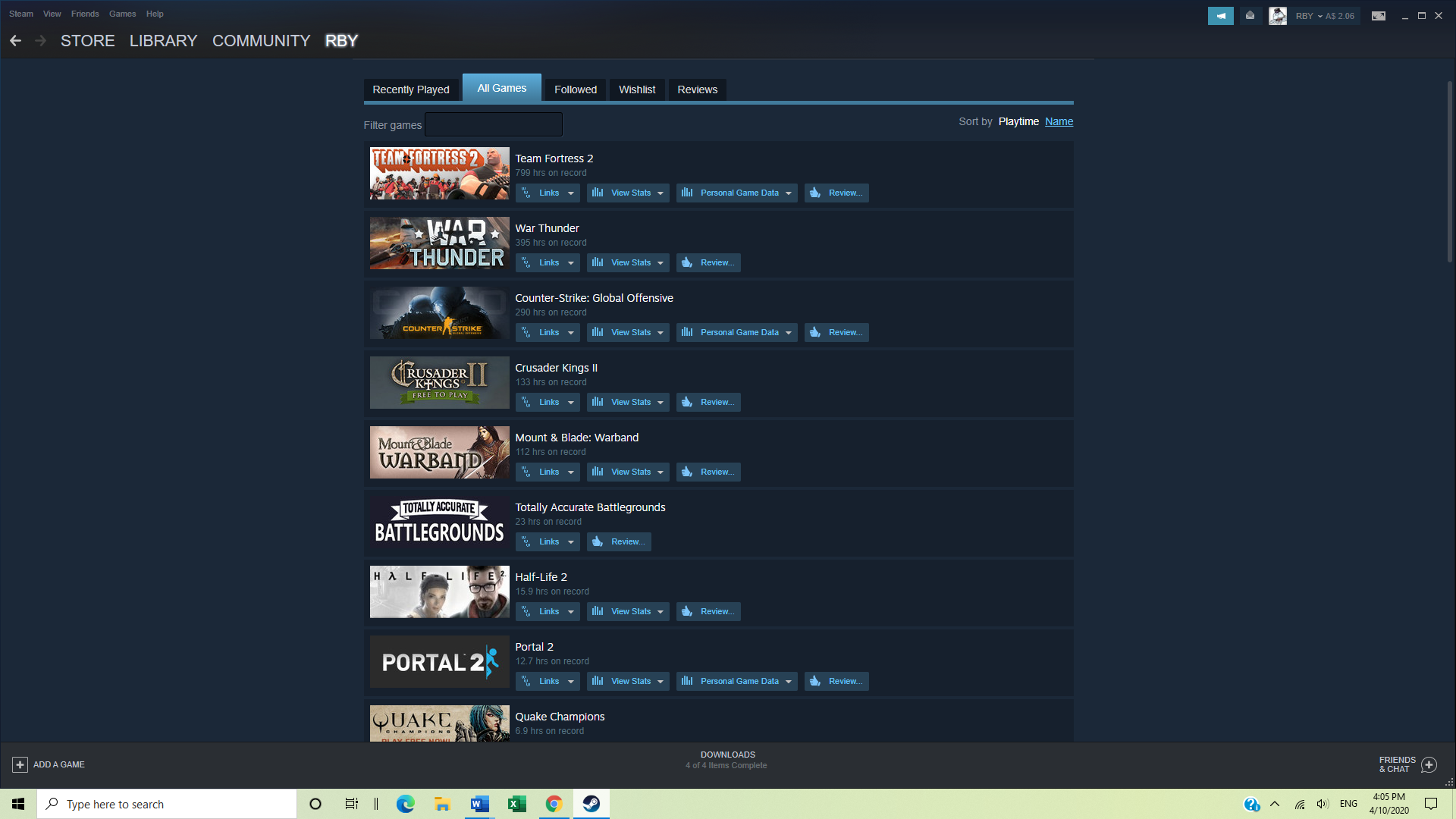1456x819 pixels.
Task: Open the Friends menu
Action: pos(85,14)
